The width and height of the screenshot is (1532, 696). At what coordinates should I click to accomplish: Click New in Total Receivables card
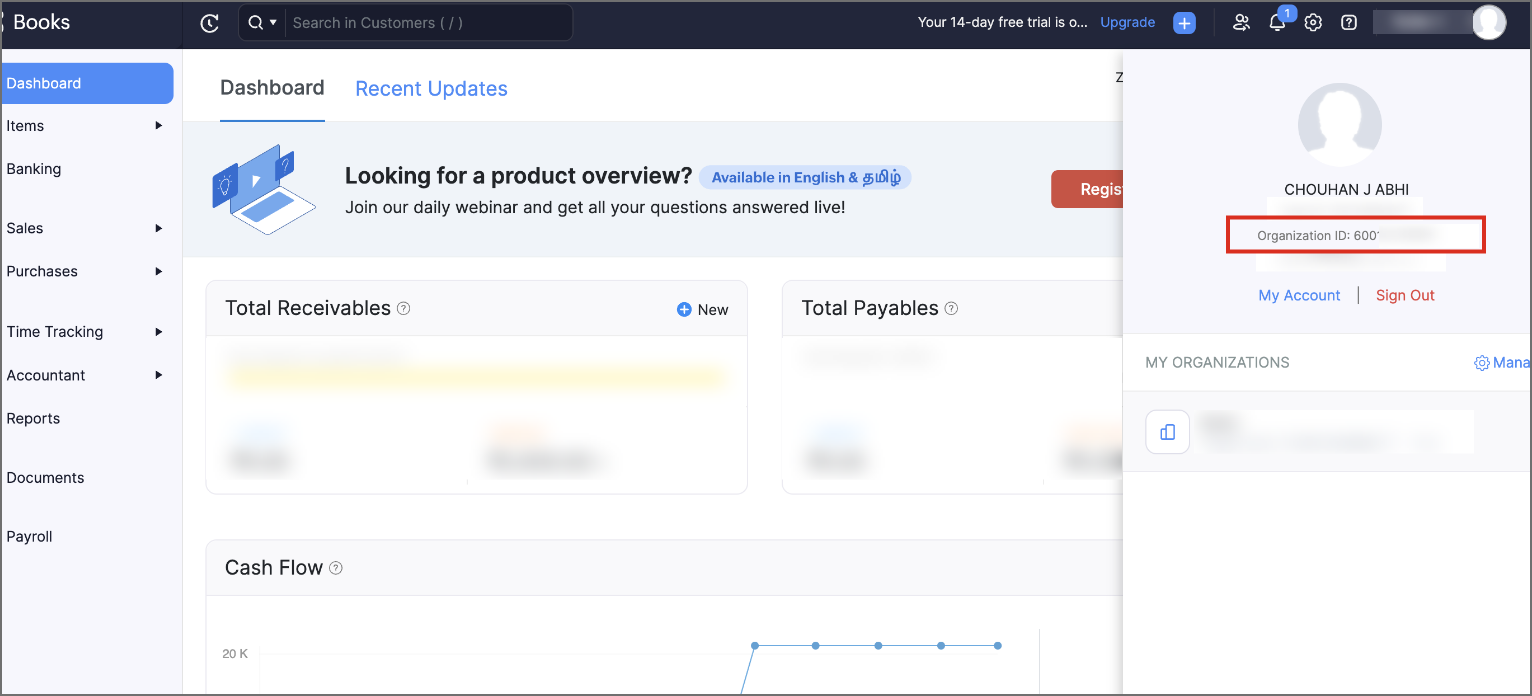pos(703,310)
